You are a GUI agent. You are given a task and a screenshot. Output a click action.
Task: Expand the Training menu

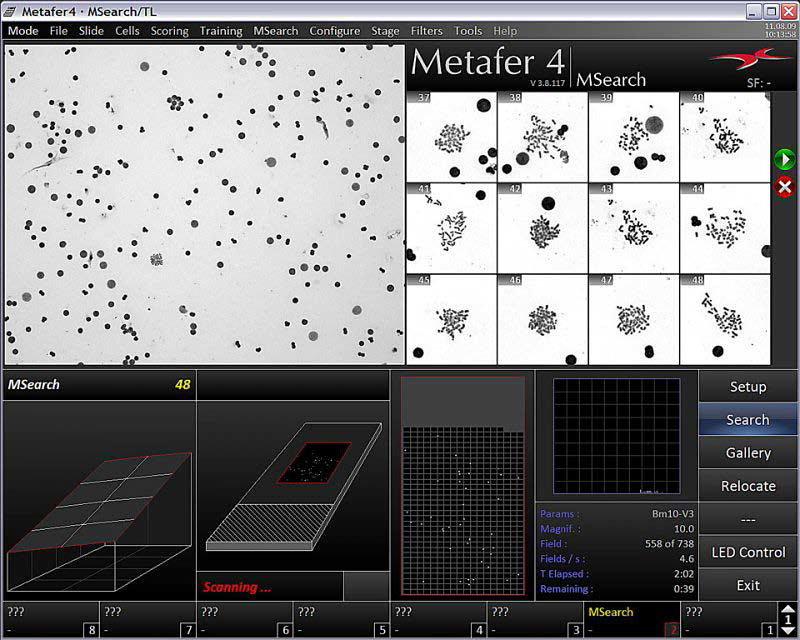pyautogui.click(x=220, y=31)
